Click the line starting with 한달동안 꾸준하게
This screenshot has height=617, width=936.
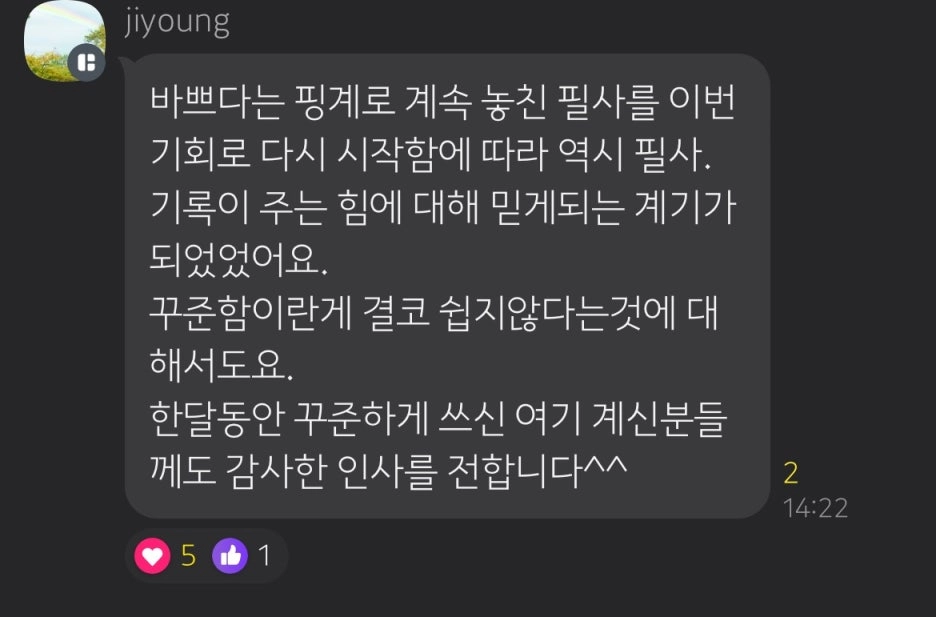tap(438, 418)
